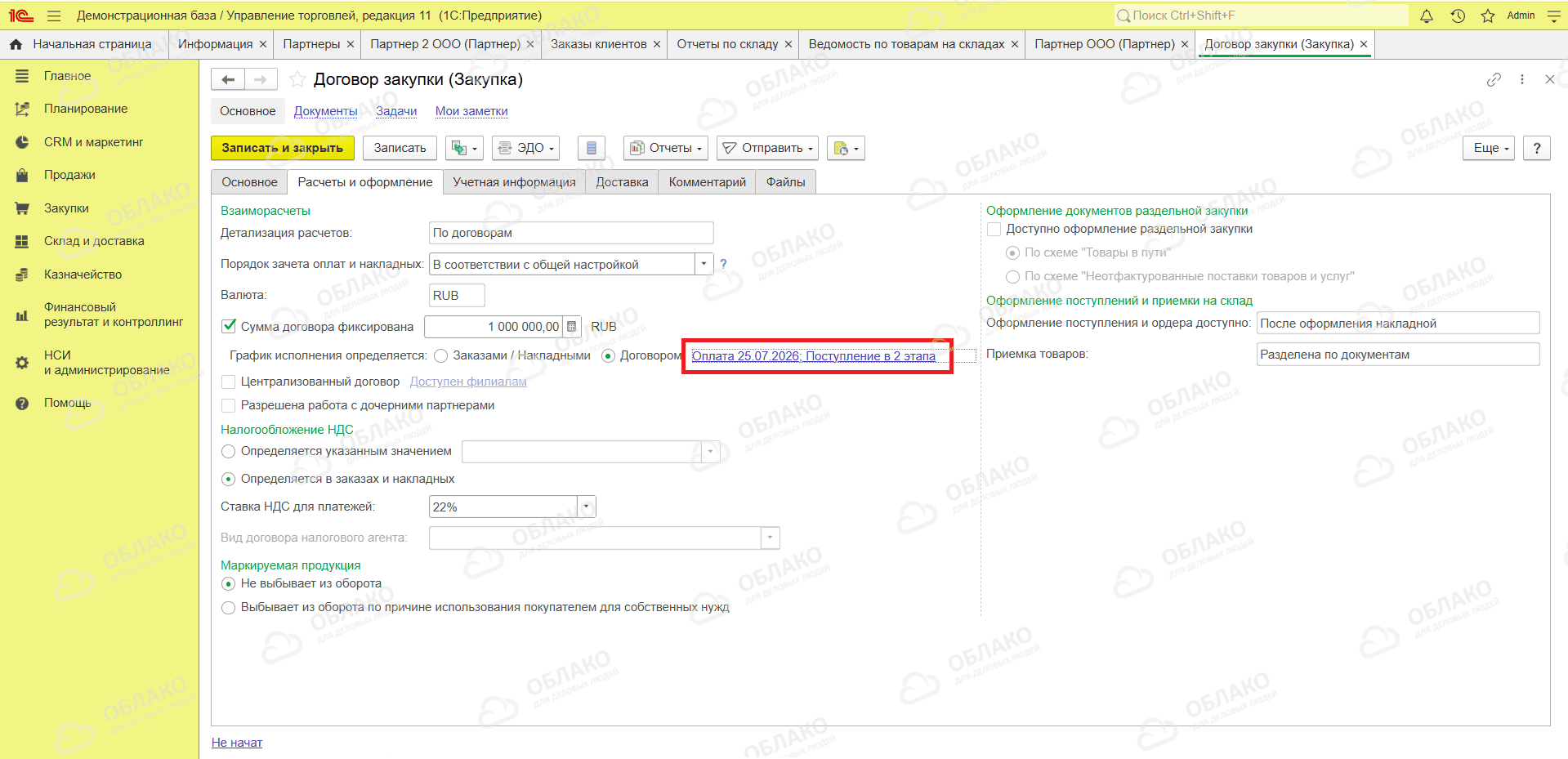
Task: Switch to Комментарий tab
Action: point(707,182)
